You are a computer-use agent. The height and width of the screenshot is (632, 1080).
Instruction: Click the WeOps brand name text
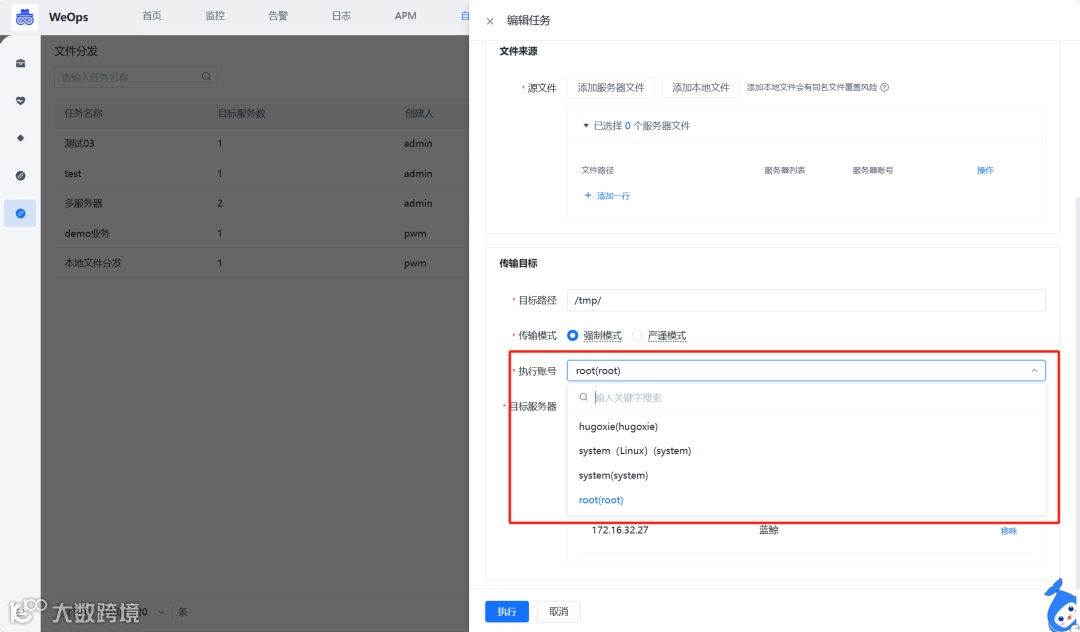[x=69, y=17]
